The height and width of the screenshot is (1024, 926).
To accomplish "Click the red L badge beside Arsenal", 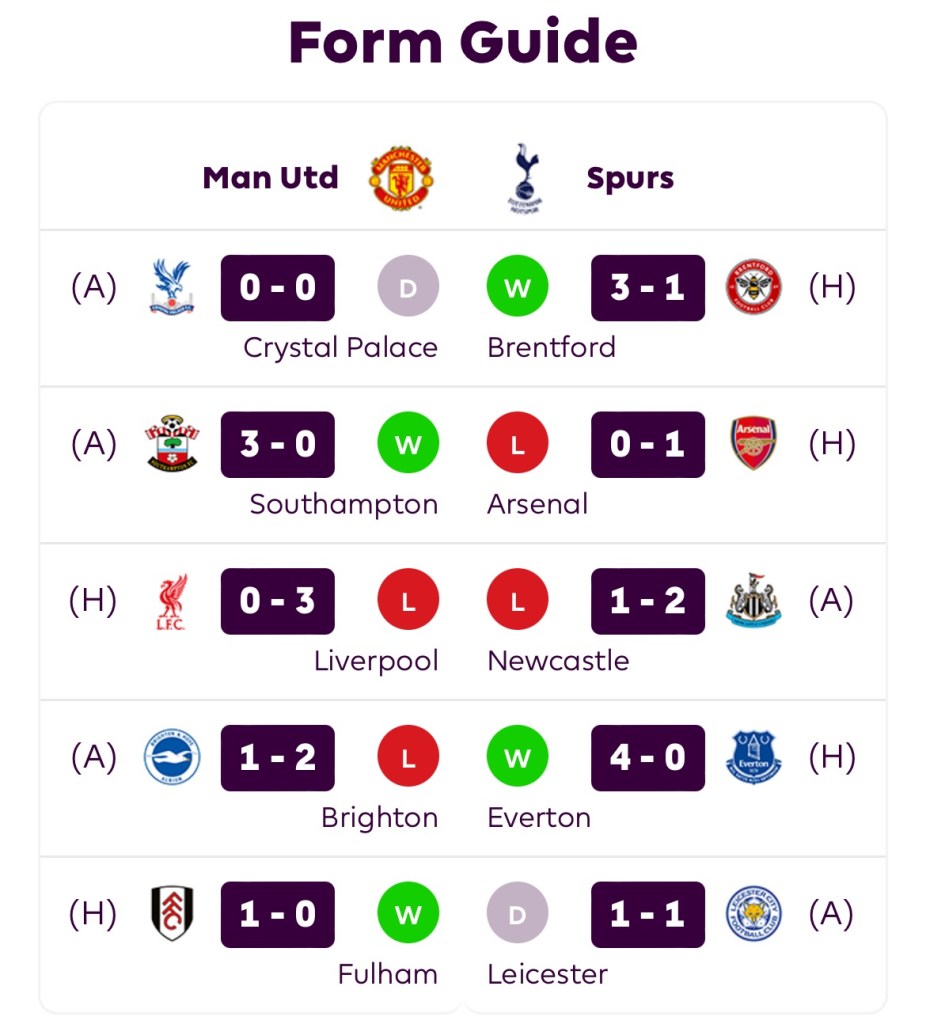I will click(x=517, y=444).
